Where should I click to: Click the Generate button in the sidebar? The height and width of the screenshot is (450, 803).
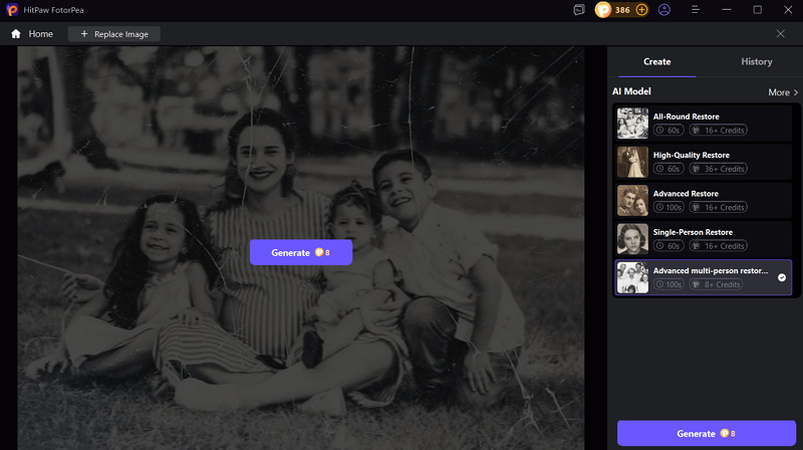pyautogui.click(x=706, y=433)
